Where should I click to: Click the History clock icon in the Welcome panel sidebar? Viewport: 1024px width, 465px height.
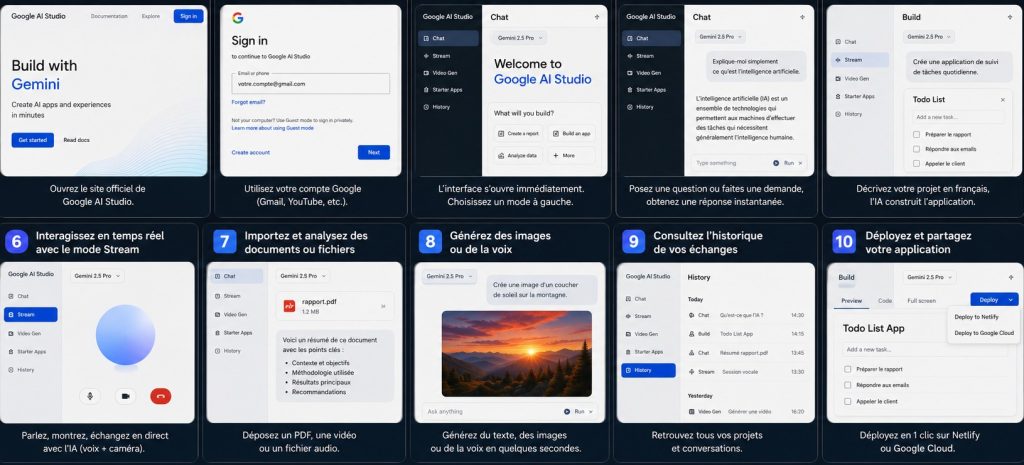426,106
